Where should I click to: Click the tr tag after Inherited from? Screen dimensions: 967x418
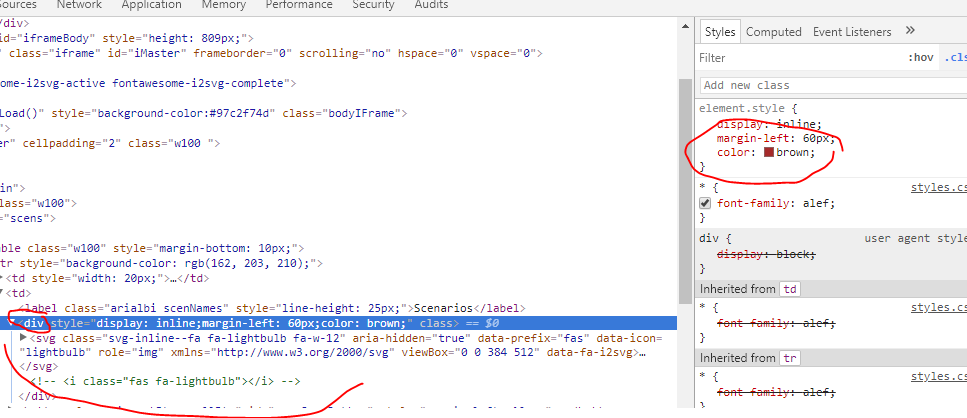pos(790,357)
